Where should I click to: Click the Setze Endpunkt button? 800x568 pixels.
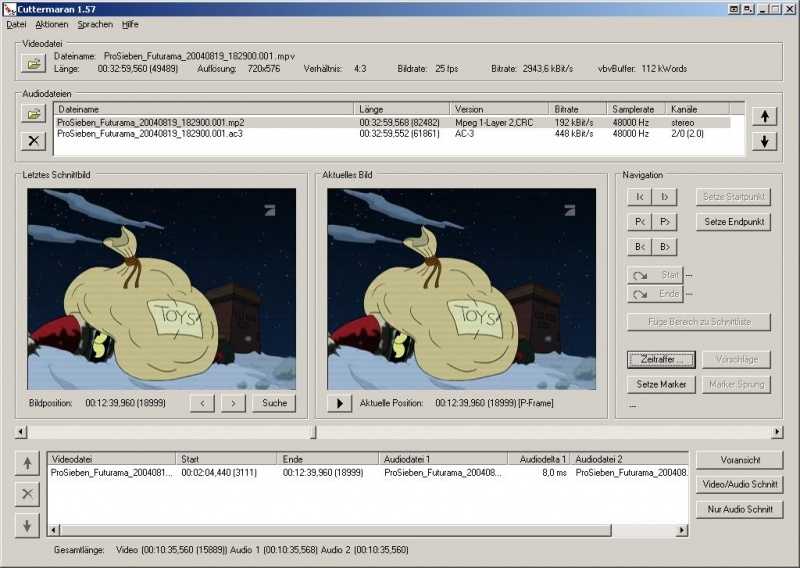734,222
